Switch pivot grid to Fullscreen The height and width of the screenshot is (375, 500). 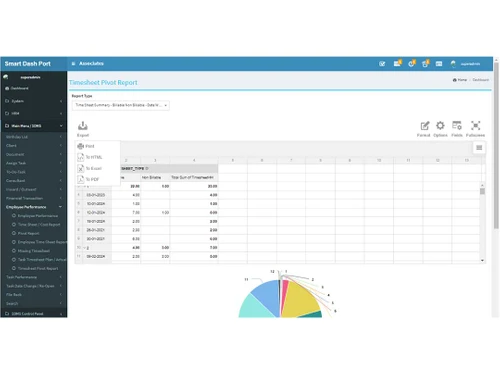point(475,126)
